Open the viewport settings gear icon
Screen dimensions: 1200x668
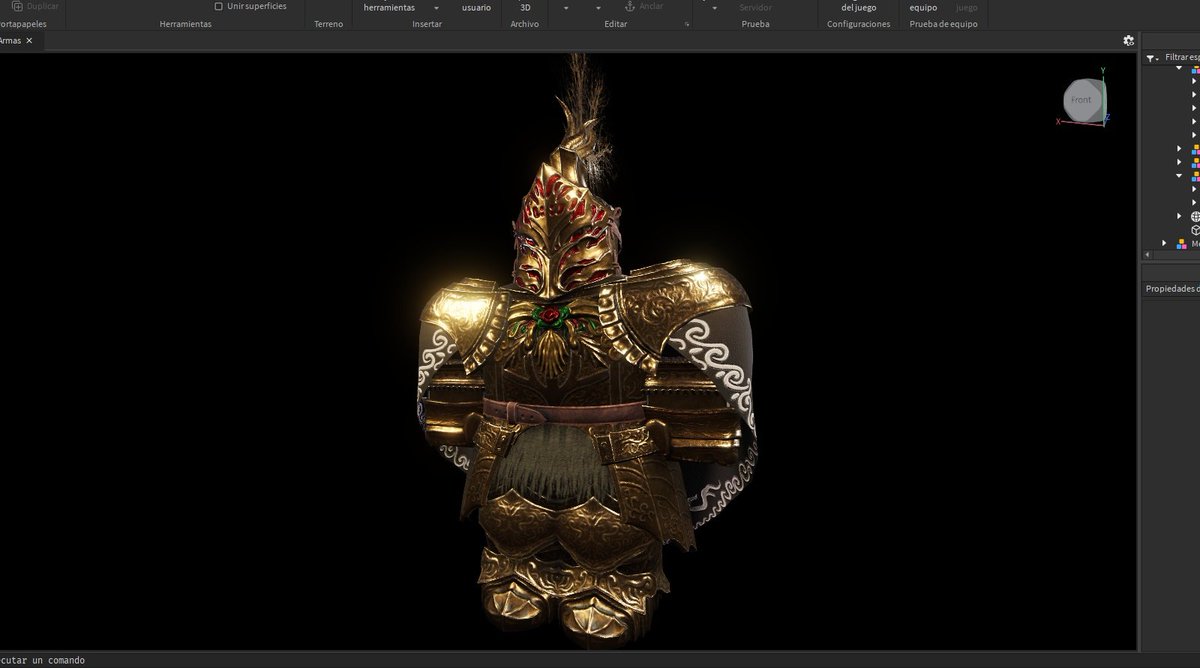point(1128,41)
